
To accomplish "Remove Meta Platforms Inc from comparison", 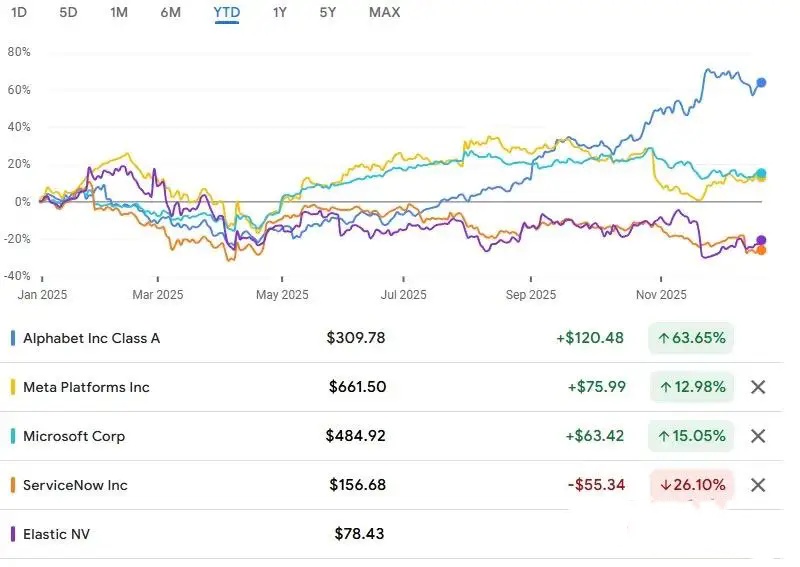I will pos(758,387).
